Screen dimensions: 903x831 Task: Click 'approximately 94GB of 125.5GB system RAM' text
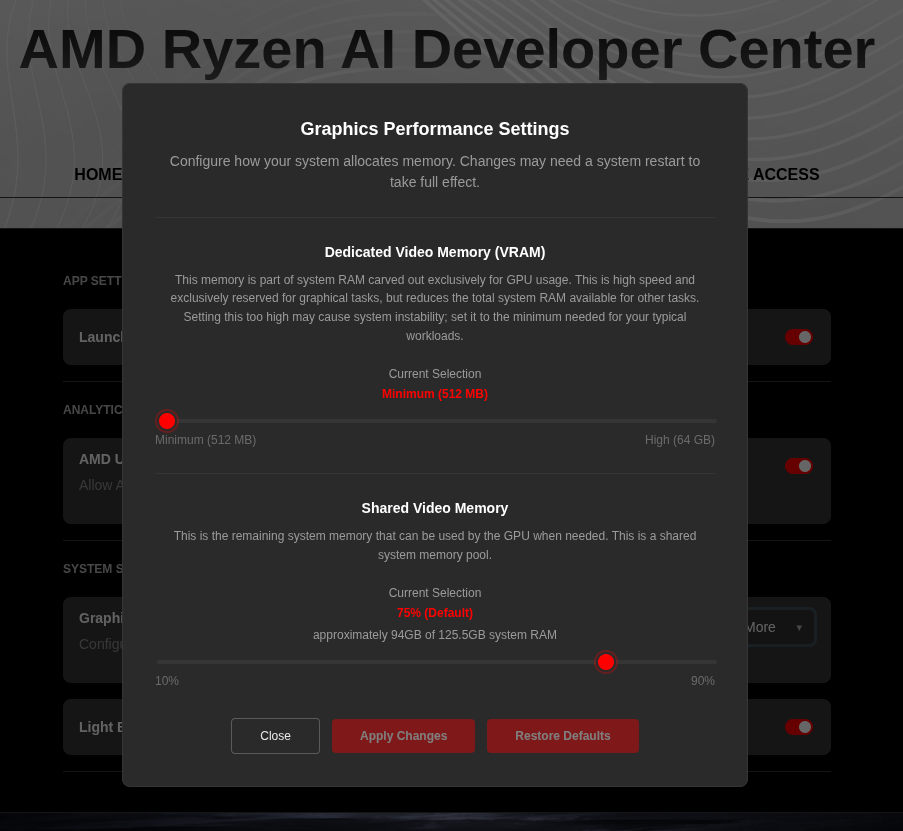pos(435,635)
